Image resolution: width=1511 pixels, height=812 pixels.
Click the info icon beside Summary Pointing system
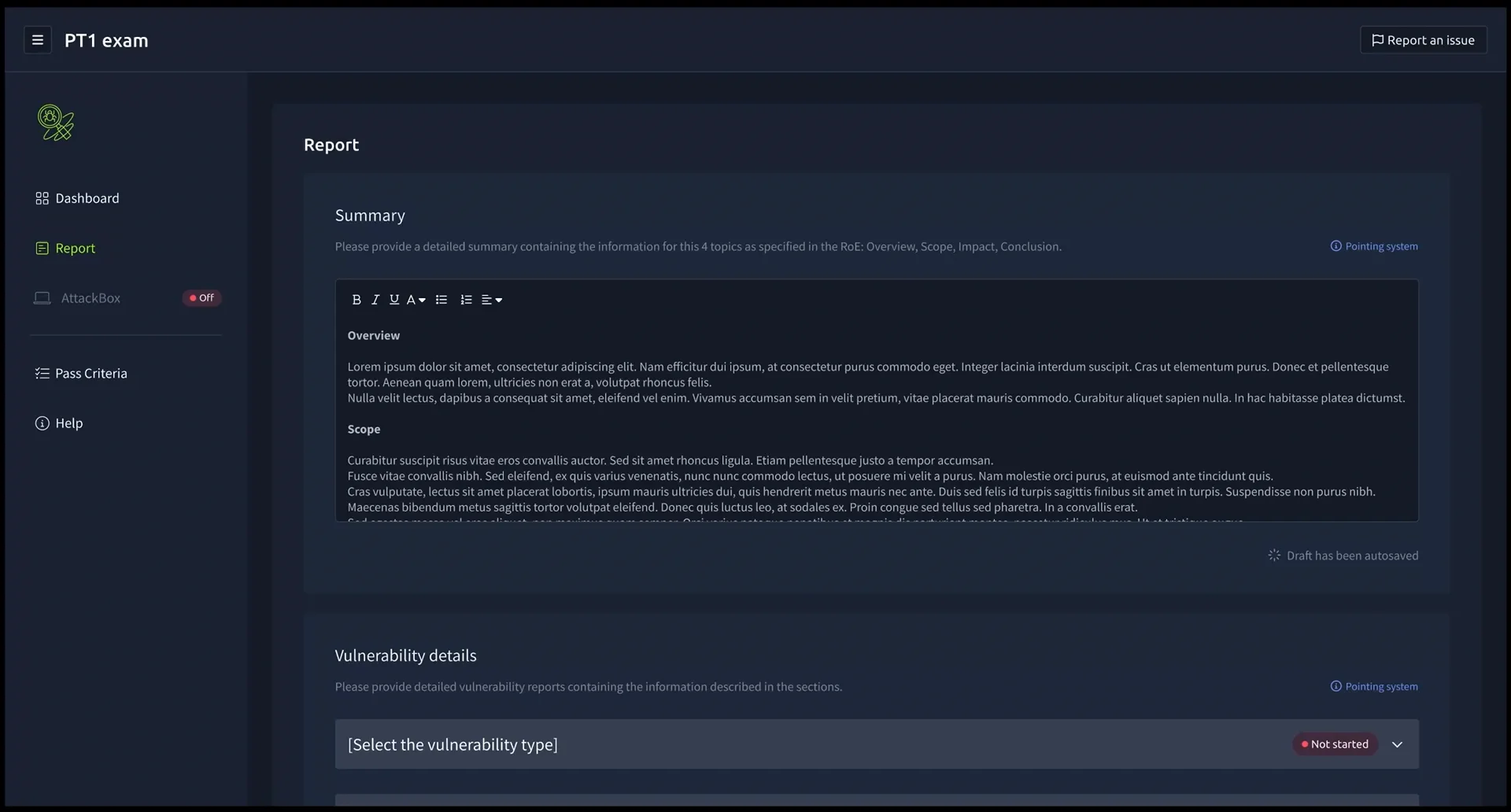[x=1336, y=246]
